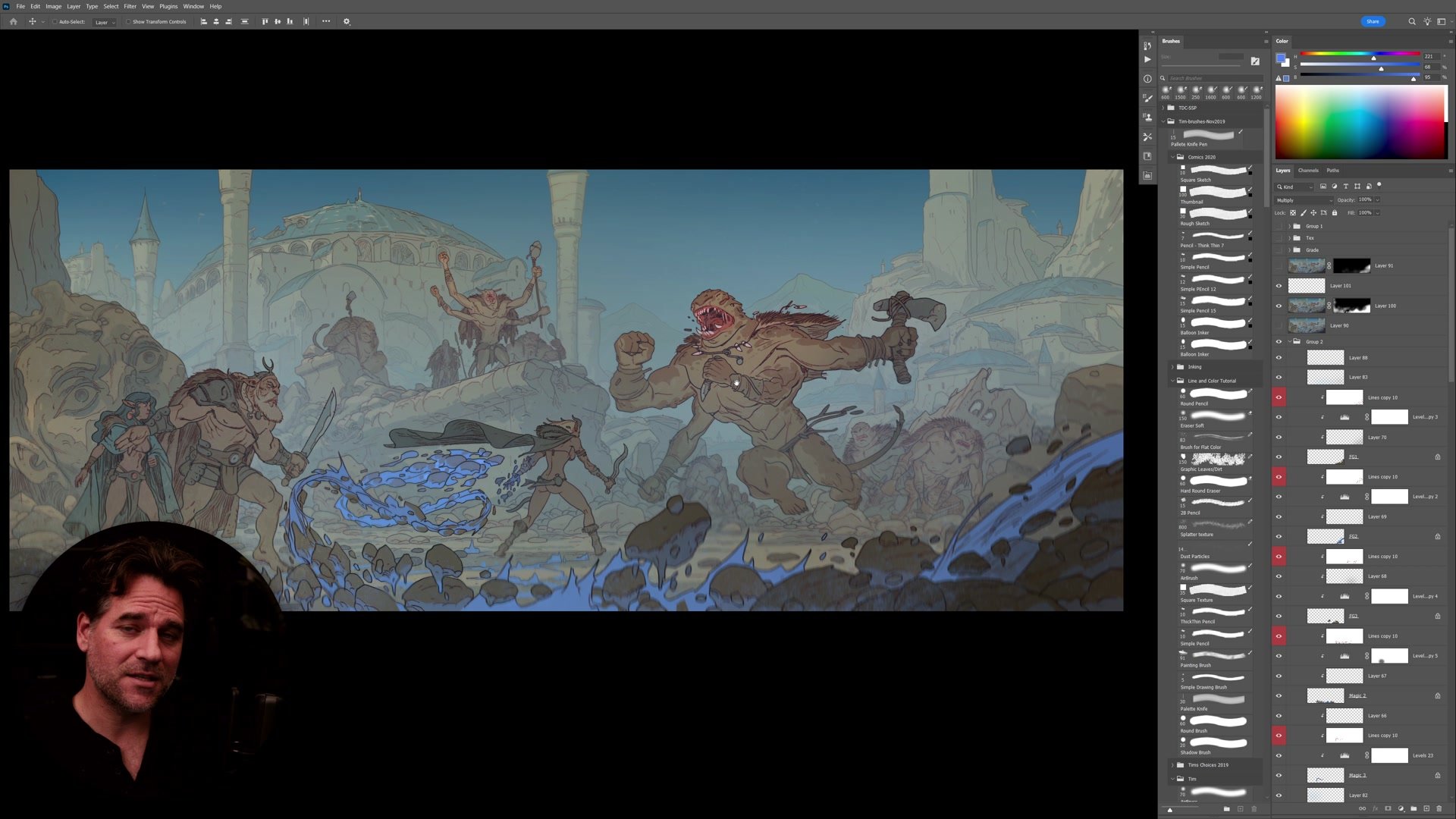Switch to the Channels tab

click(1308, 171)
